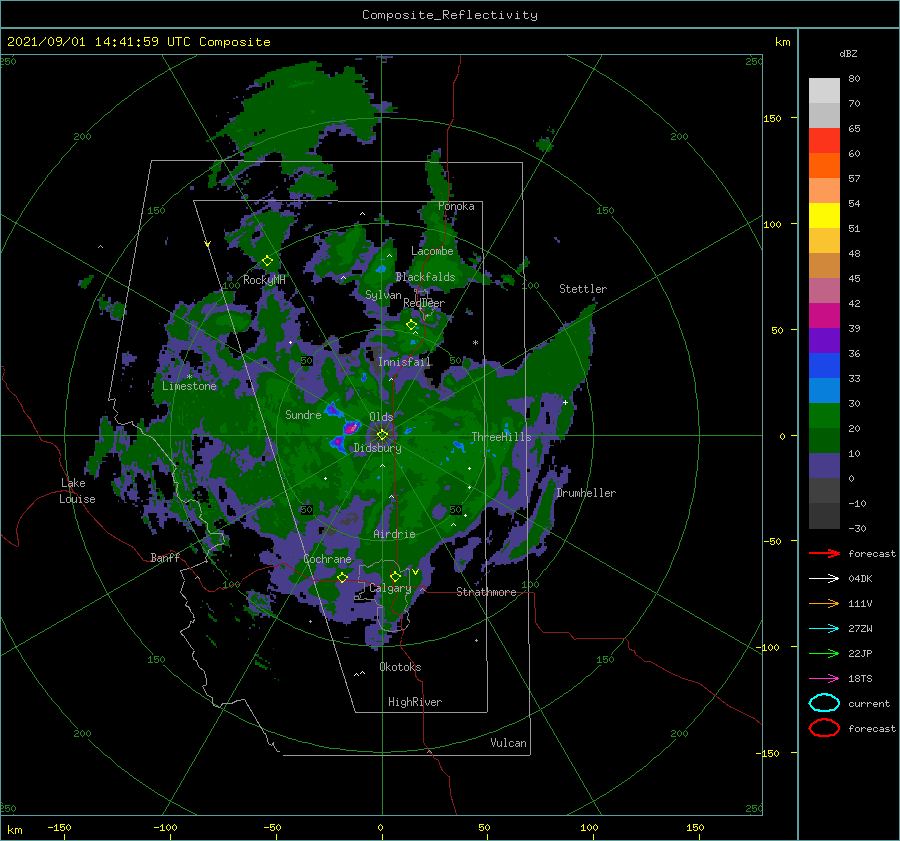Click the Blackfalds city label
This screenshot has height=841, width=900.
click(x=425, y=277)
